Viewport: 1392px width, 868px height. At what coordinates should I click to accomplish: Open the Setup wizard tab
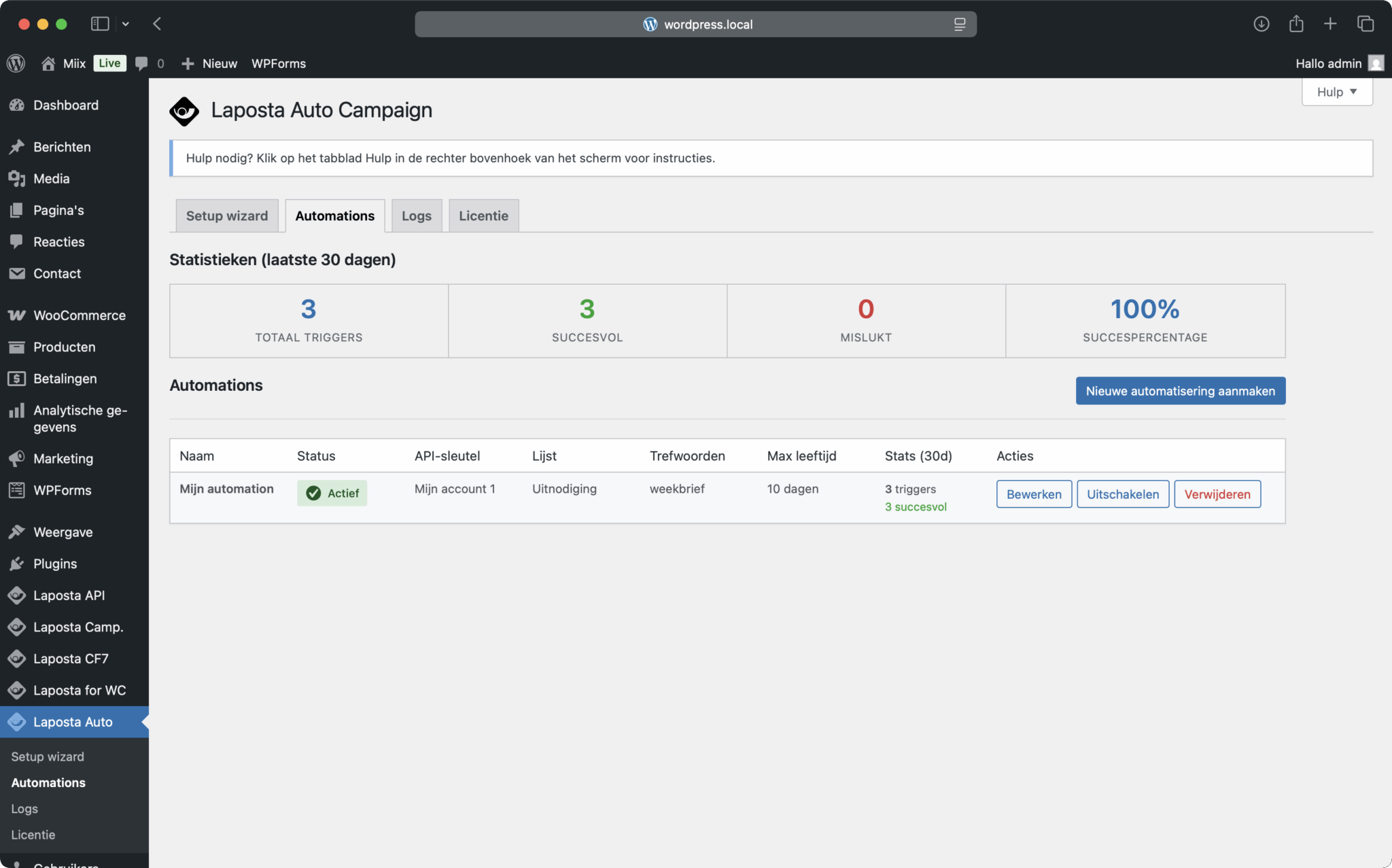(x=226, y=215)
